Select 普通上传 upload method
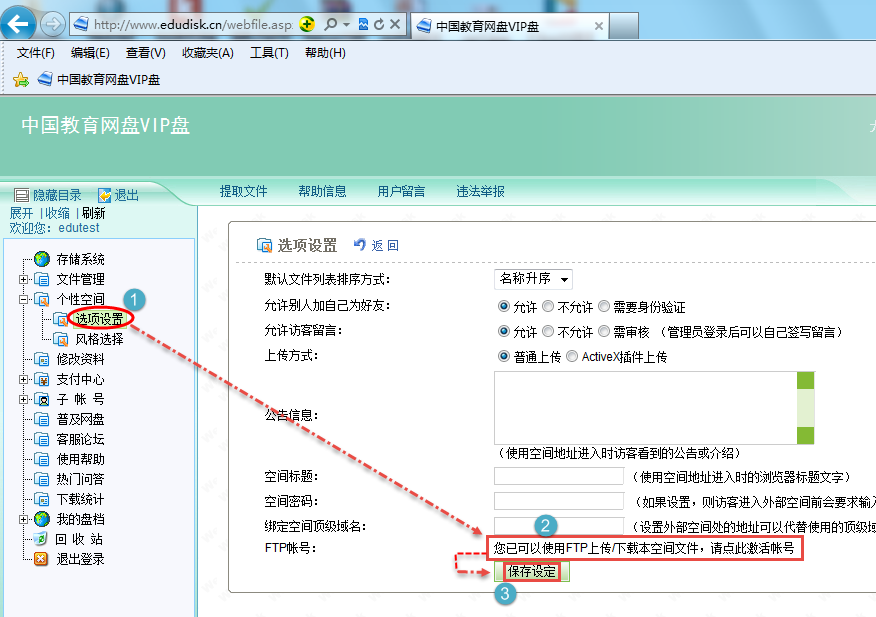 504,356
